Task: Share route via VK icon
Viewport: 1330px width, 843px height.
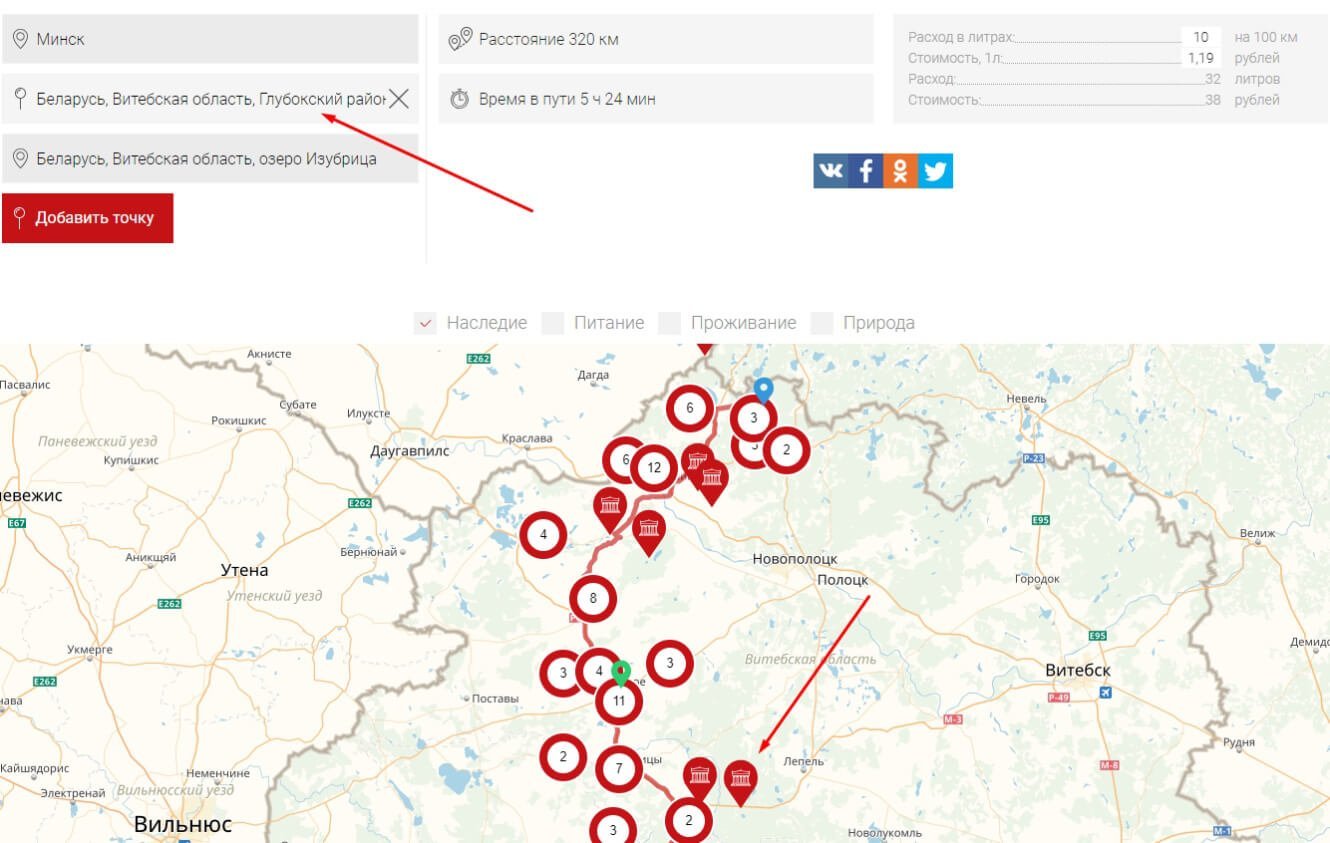Action: coord(830,171)
